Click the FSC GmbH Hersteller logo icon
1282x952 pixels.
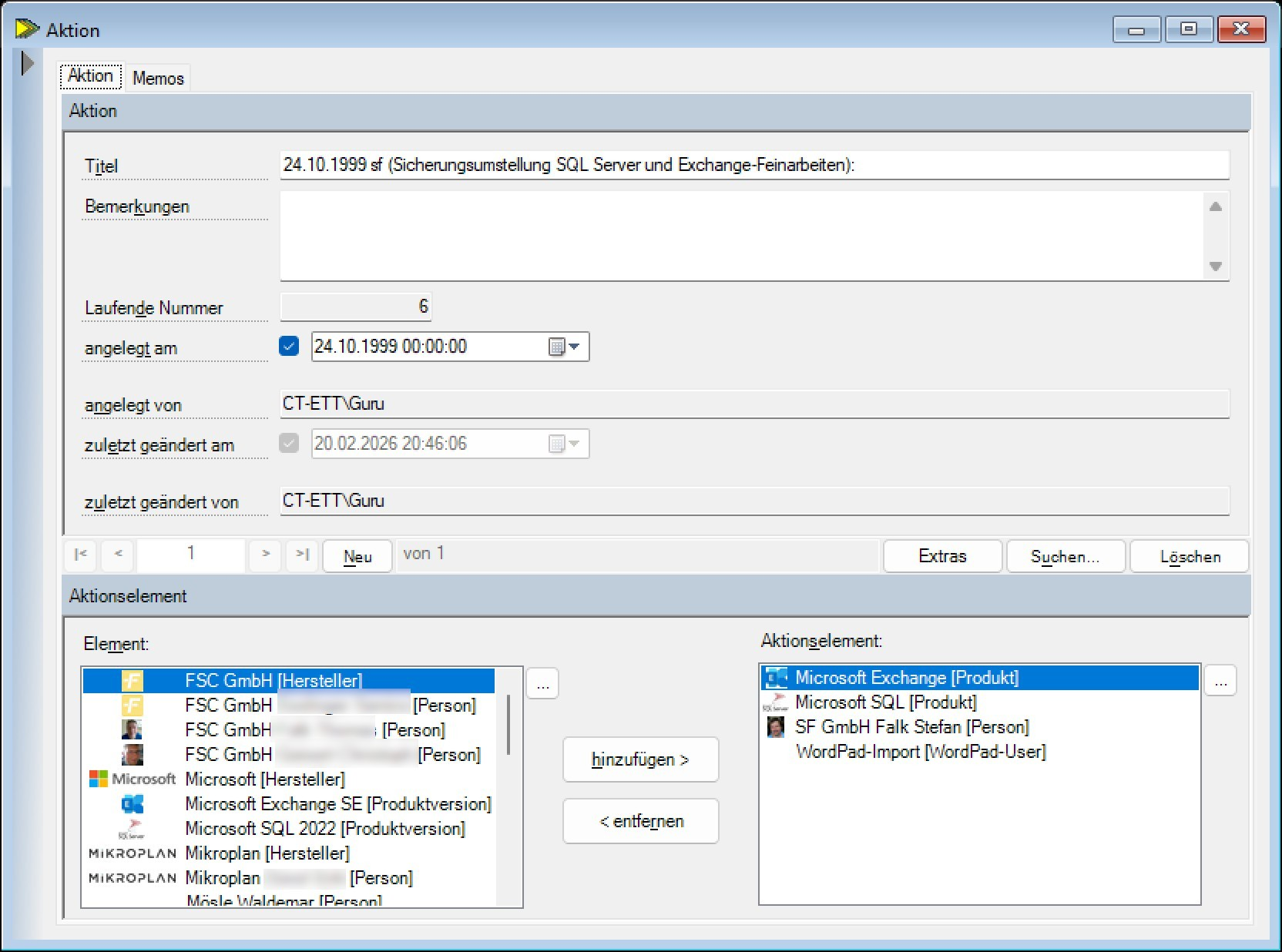tap(131, 681)
